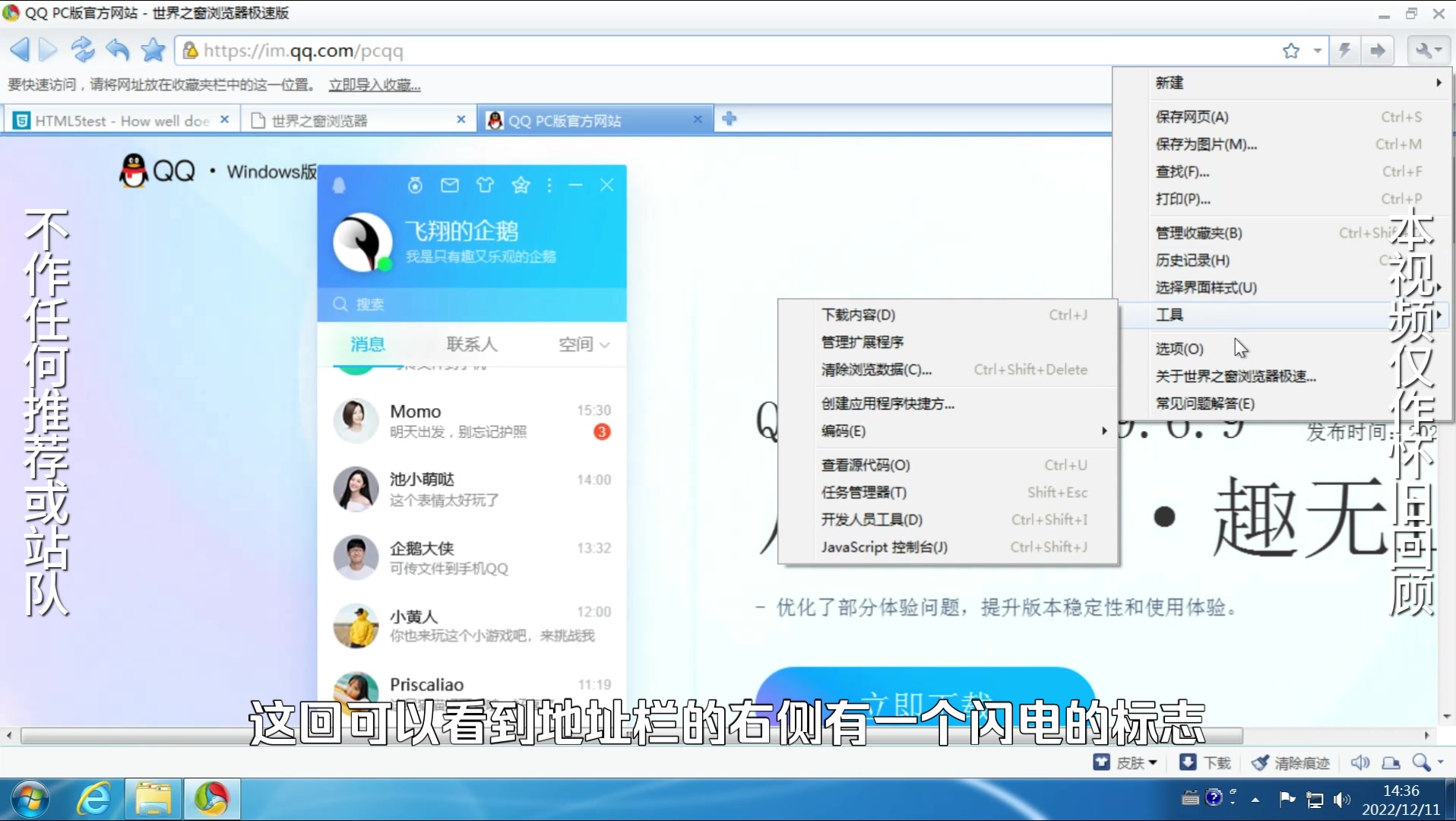Click the volume icon in system tray
This screenshot has width=1456, height=821.
click(1342, 799)
